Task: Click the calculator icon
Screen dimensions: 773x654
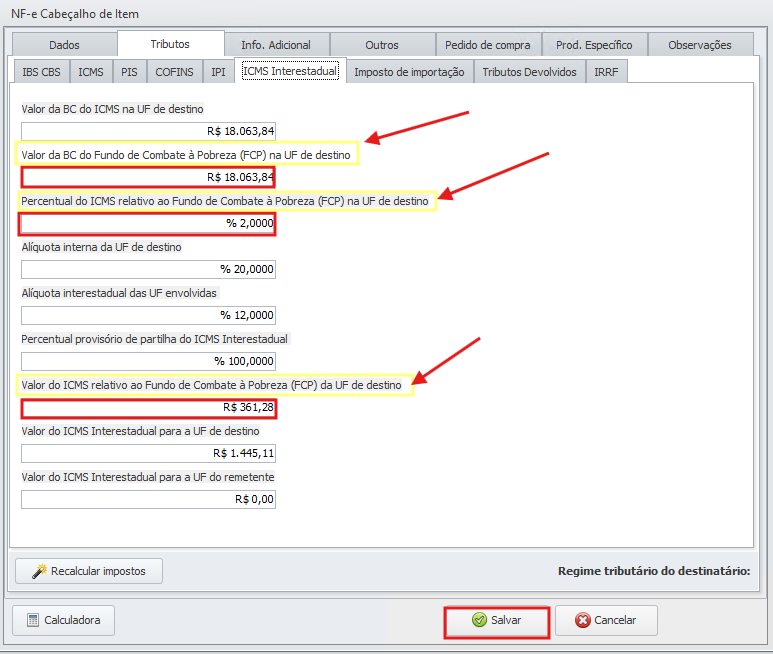Action: pyautogui.click(x=32, y=620)
